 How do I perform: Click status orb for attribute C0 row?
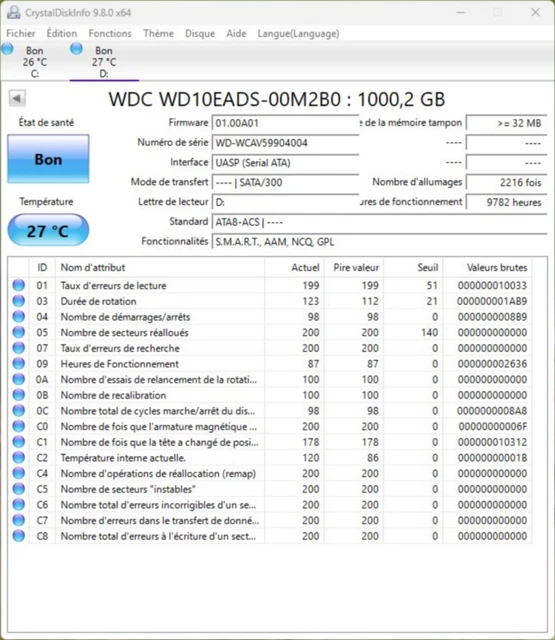[18, 426]
